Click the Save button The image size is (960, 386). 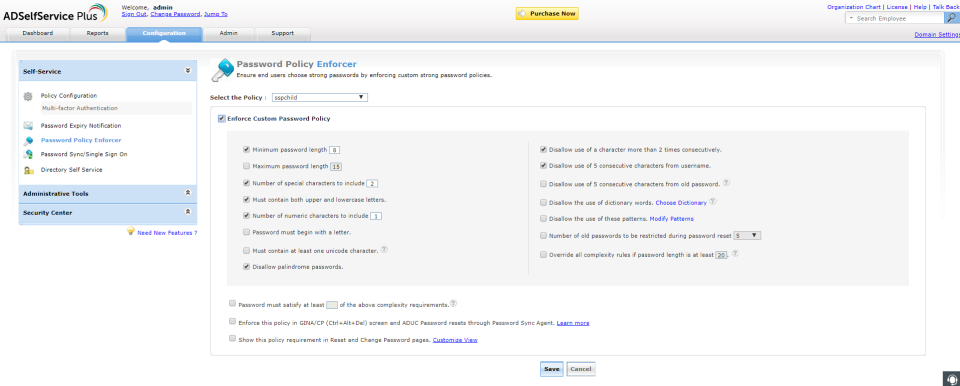(x=552, y=369)
